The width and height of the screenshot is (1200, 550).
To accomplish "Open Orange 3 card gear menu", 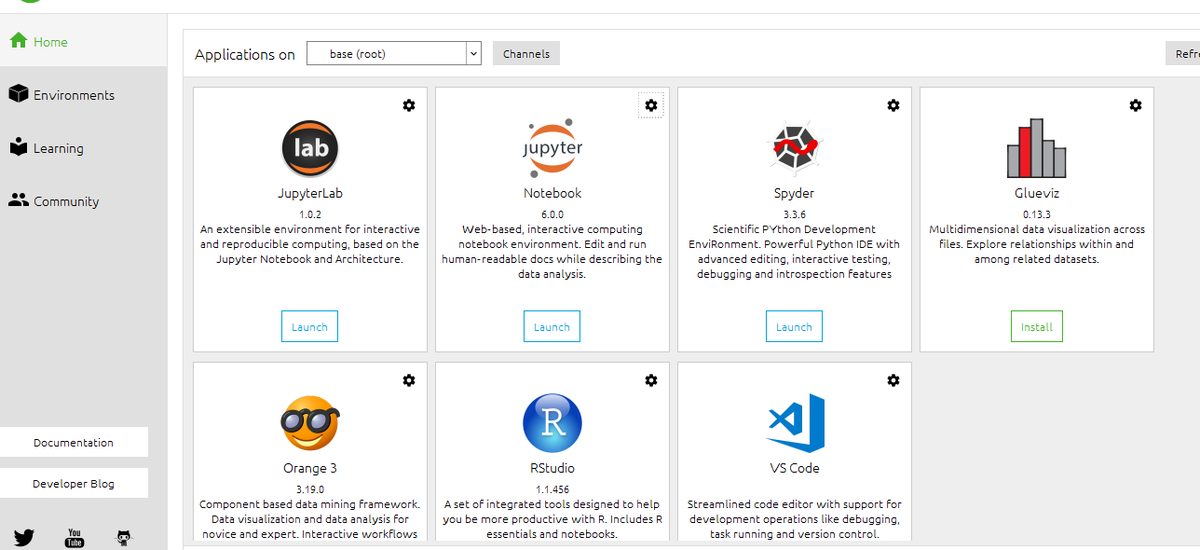I will coord(409,380).
